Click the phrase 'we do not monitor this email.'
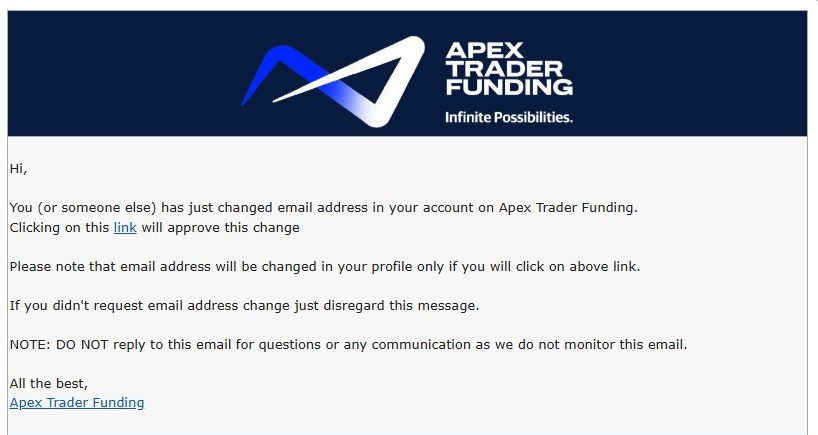Viewport: 818px width, 435px height. (x=591, y=345)
